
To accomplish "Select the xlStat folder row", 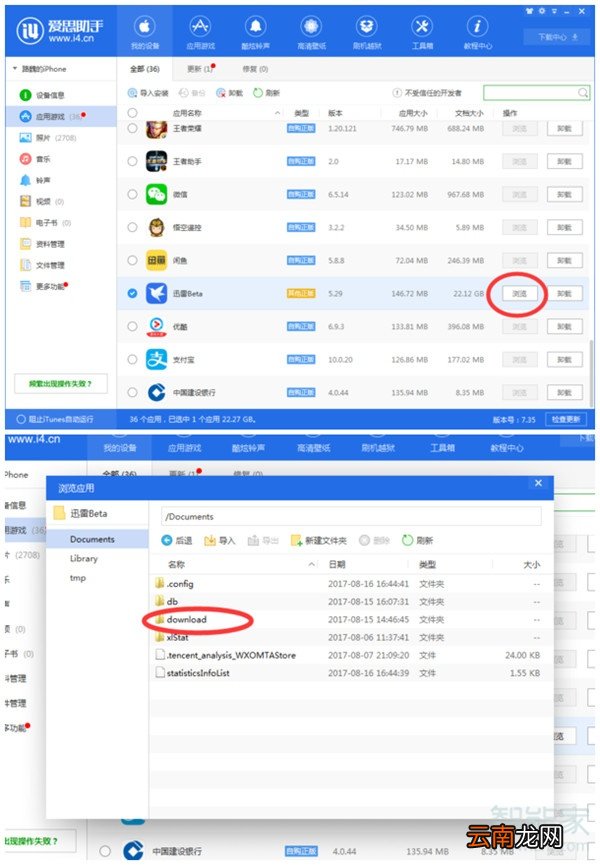I will [350, 637].
